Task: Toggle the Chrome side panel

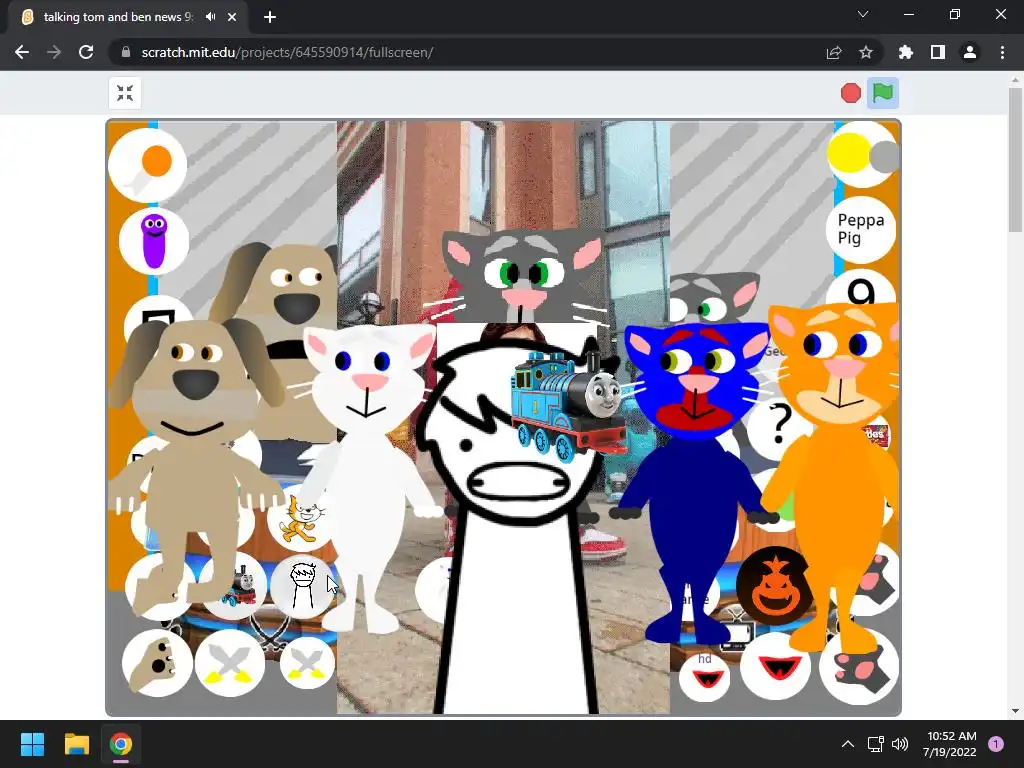Action: coord(938,52)
